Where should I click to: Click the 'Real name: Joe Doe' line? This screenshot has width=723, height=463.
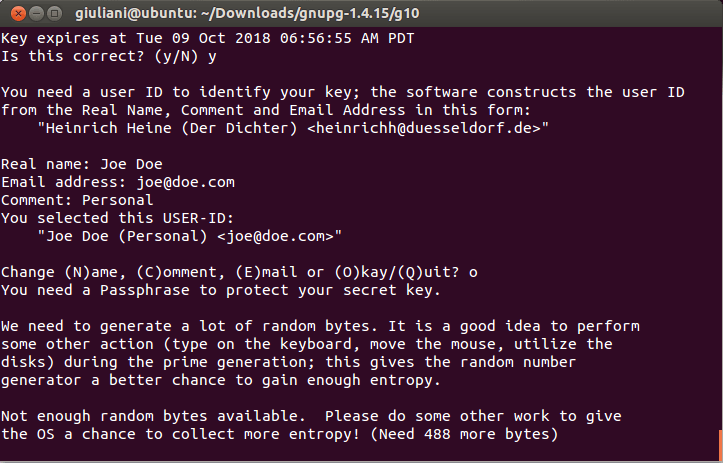(82, 164)
